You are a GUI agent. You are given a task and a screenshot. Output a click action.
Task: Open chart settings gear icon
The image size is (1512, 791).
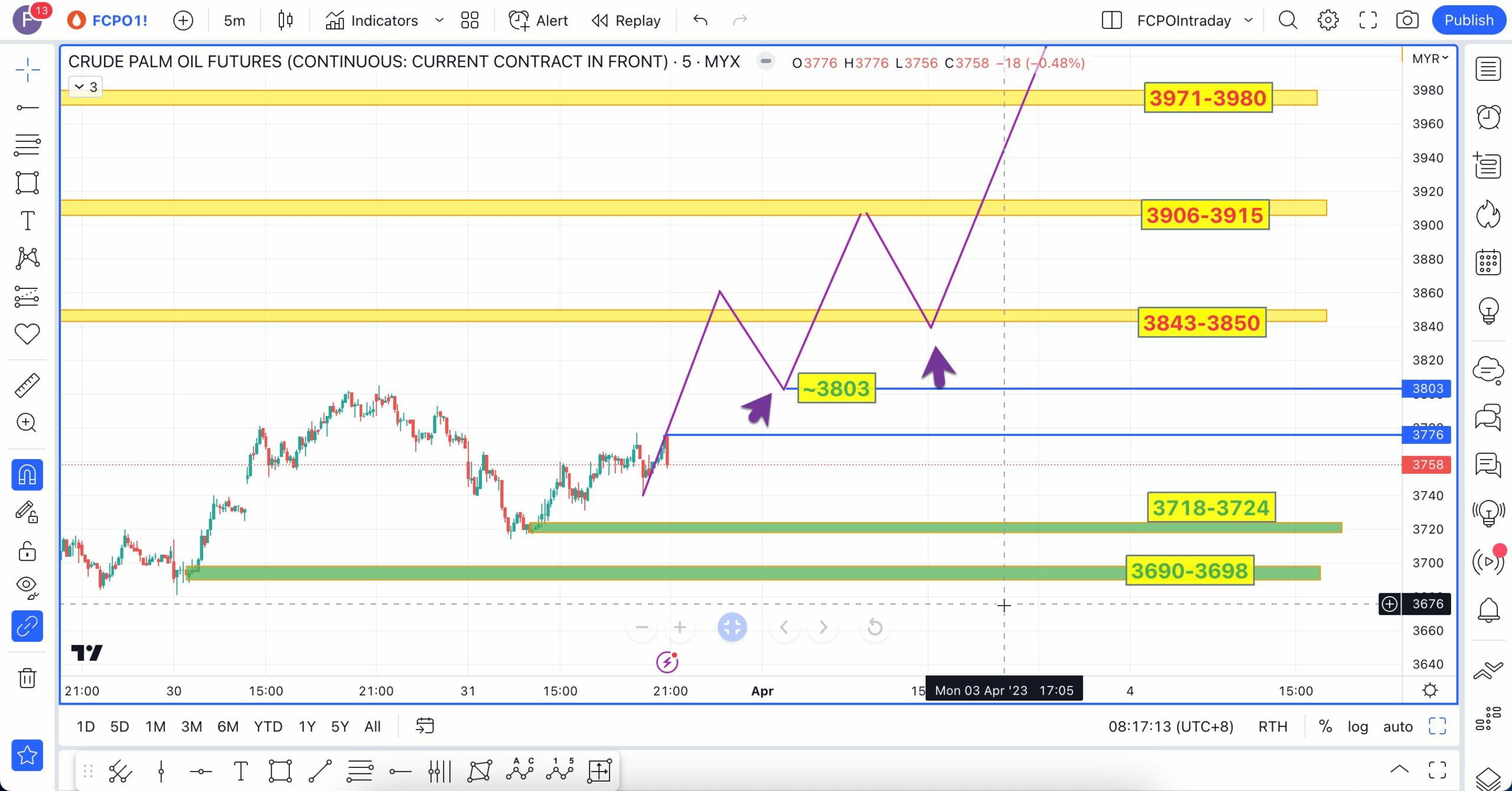(x=1327, y=21)
